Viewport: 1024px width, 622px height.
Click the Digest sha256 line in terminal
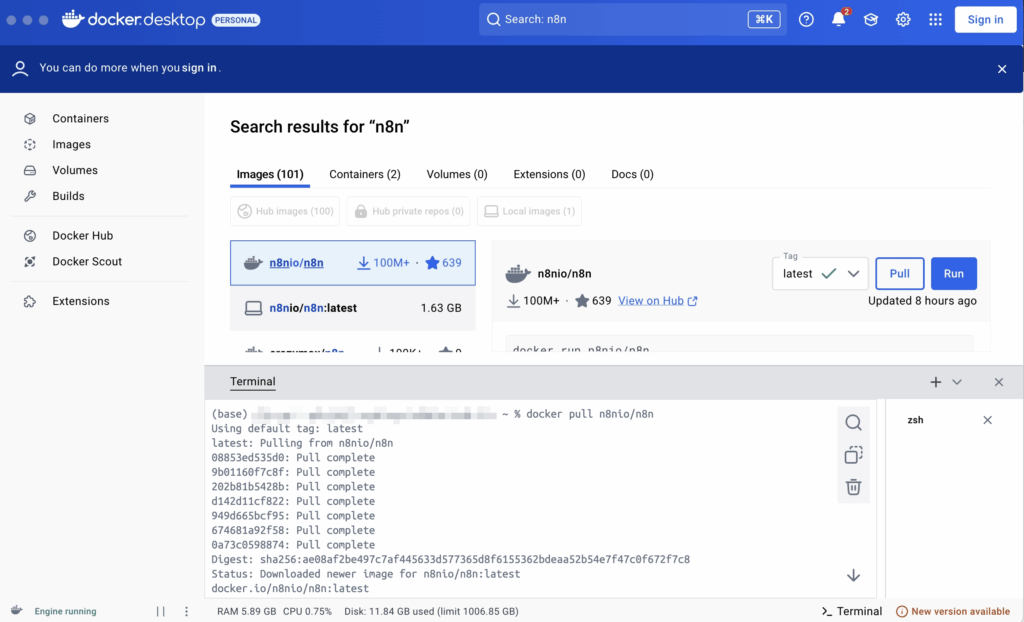tap(451, 559)
